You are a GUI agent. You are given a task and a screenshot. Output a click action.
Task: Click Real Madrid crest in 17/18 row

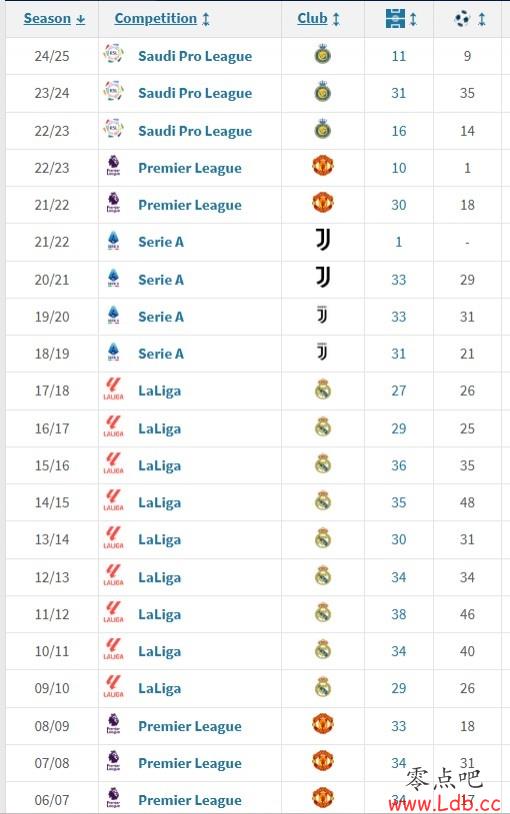pyautogui.click(x=323, y=390)
